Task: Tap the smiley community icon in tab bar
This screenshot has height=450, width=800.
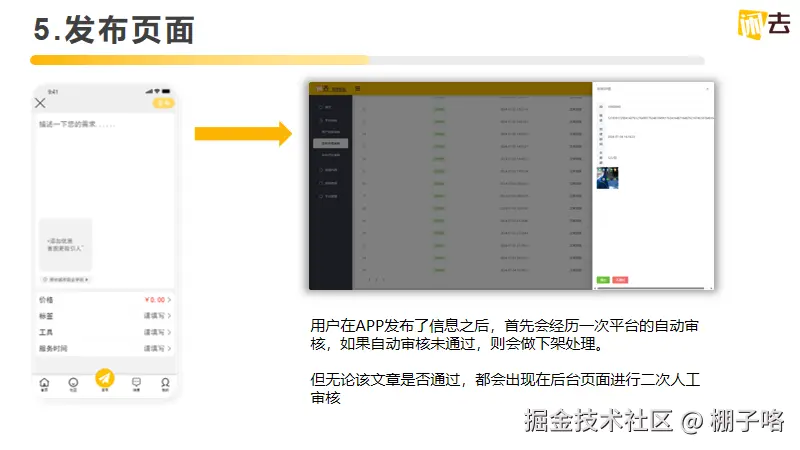Action: tap(73, 384)
